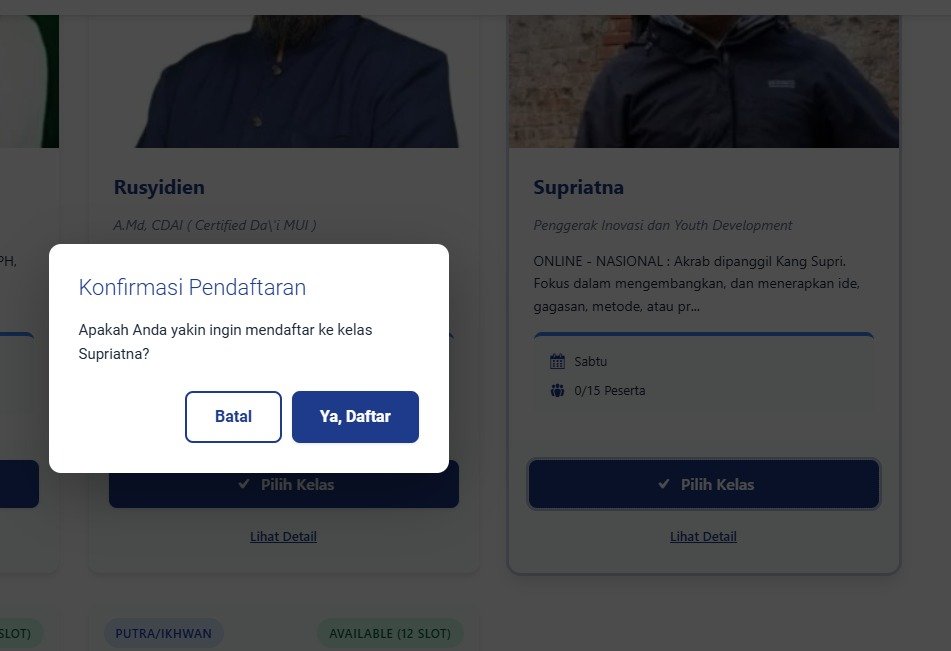The height and width of the screenshot is (651, 951).
Task: Click the AVAILABLE (12 SLOT) badge
Action: coord(390,633)
